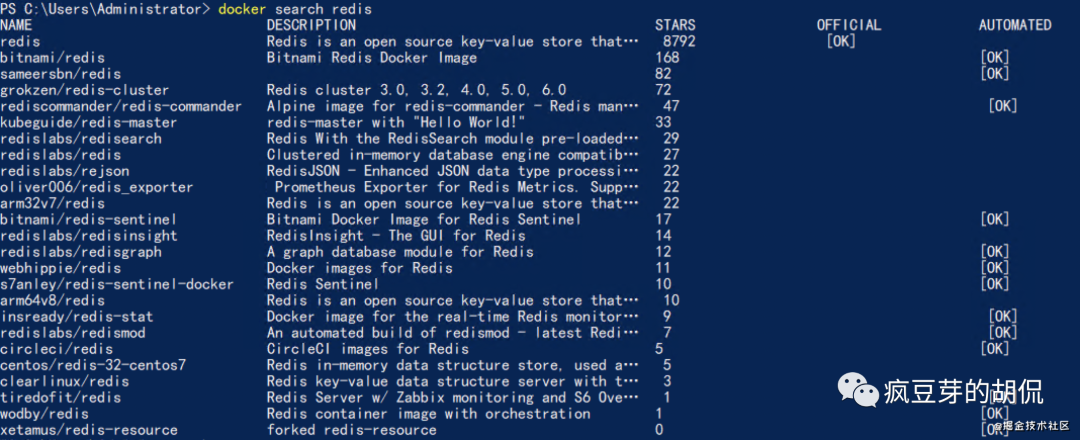Click the centos/redis-32-centos7 image name
Image resolution: width=1080 pixels, height=440 pixels.
pyautogui.click(x=93, y=365)
